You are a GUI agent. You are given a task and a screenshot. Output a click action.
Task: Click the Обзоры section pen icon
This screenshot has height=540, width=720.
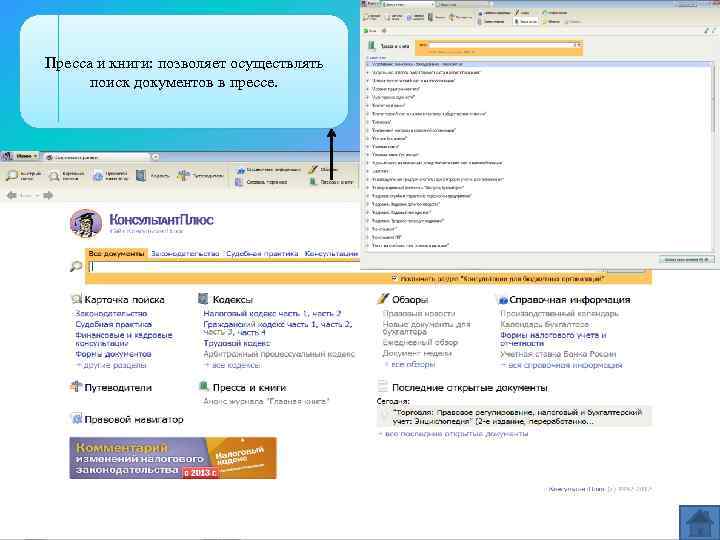(383, 299)
